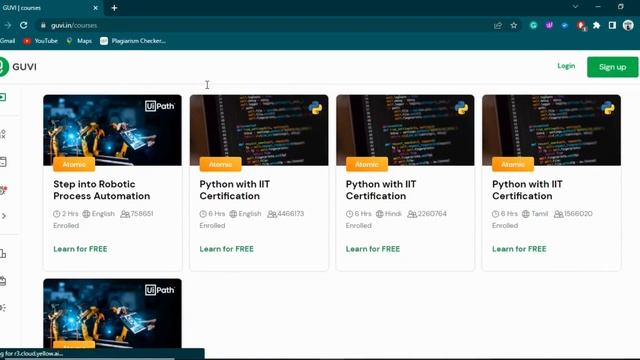Click Learn for FREE on Hindi Python card

[373, 249]
